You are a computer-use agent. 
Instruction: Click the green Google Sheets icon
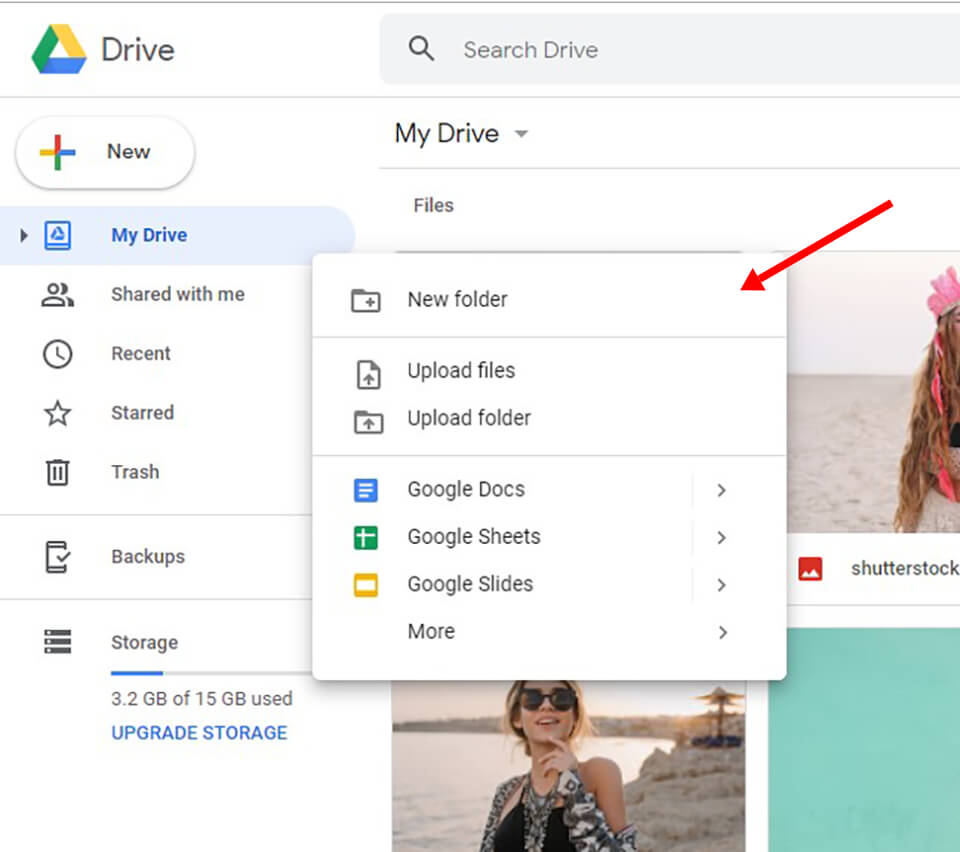click(366, 538)
